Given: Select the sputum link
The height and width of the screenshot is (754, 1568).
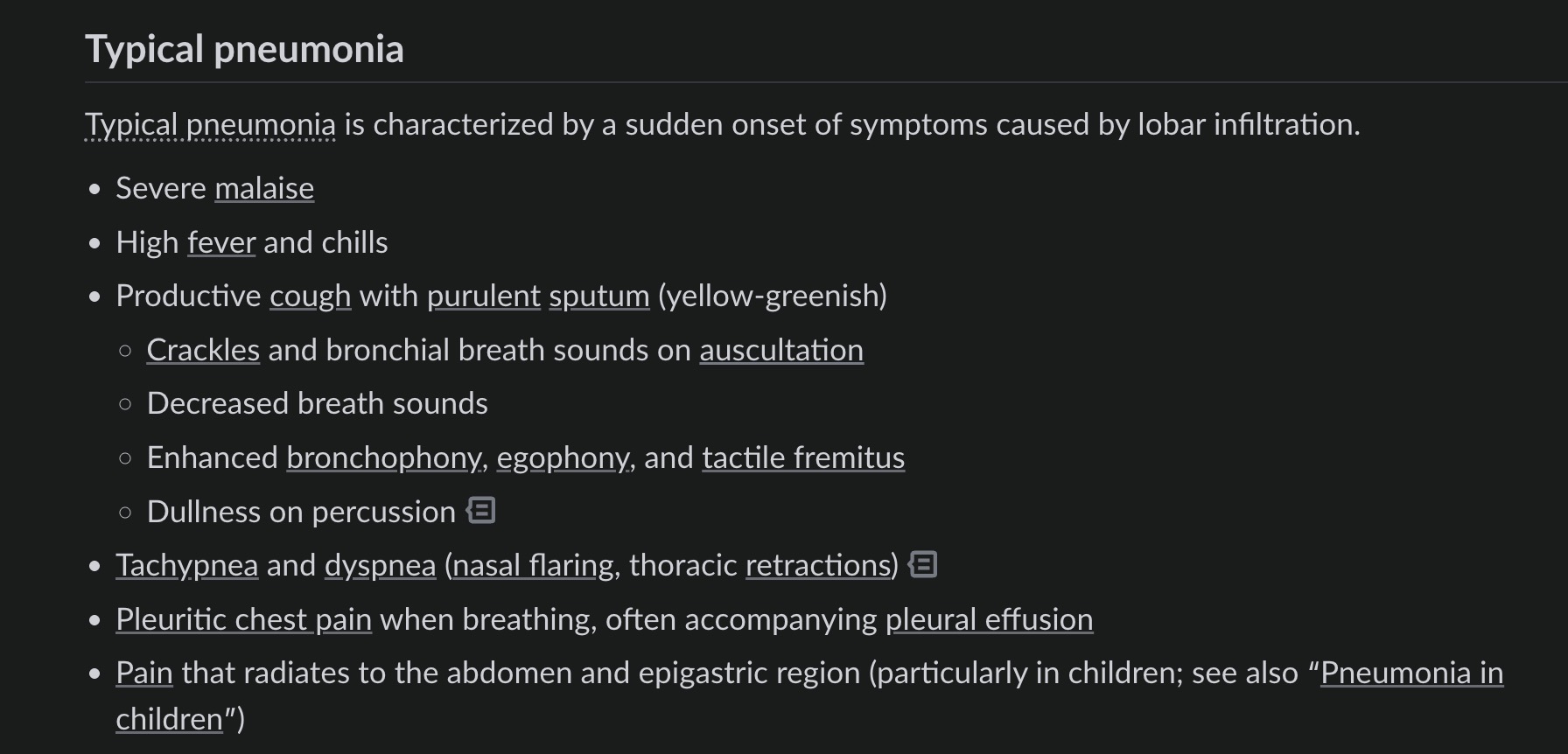Looking at the screenshot, I should [x=599, y=297].
